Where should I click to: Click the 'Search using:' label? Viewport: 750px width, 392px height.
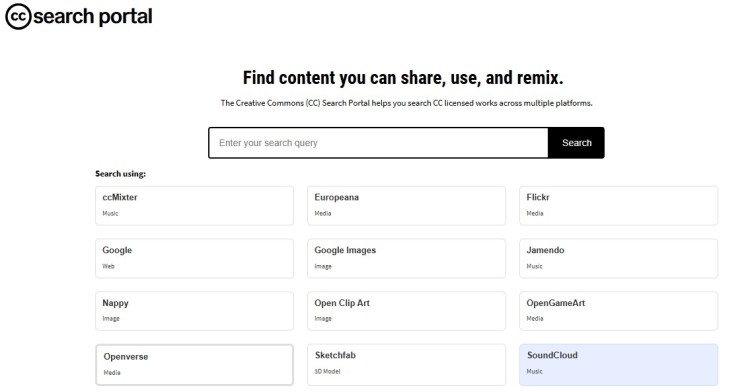121,174
